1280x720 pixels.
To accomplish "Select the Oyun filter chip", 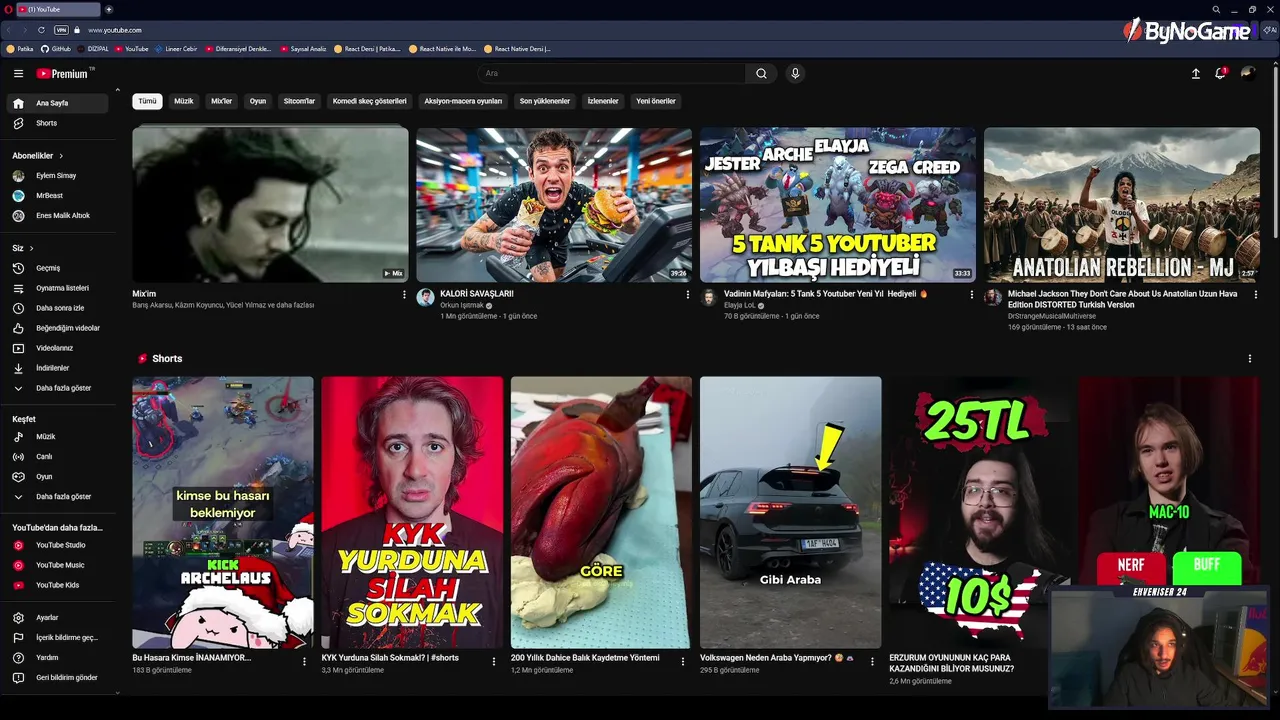I will (x=258, y=101).
